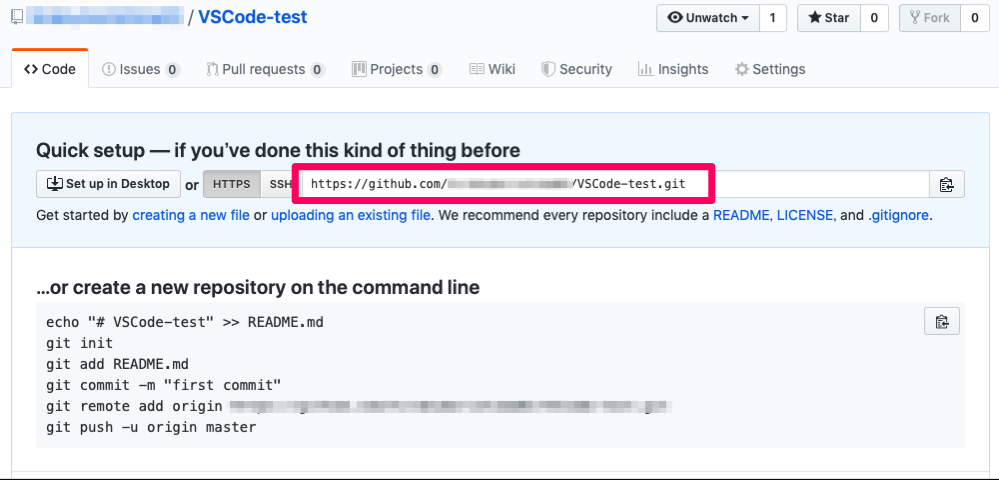This screenshot has height=480, width=999.
Task: Go to the Pull requests tab
Action: [x=266, y=69]
